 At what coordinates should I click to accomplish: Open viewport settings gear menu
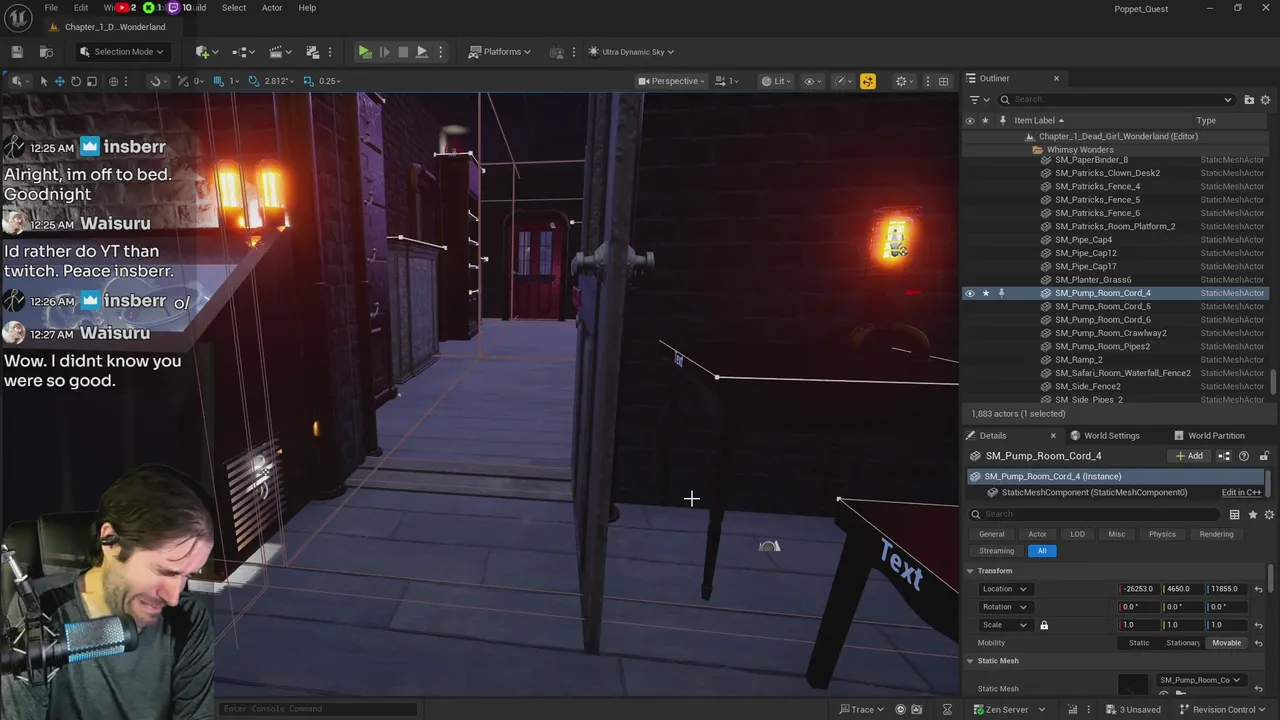coord(905,81)
